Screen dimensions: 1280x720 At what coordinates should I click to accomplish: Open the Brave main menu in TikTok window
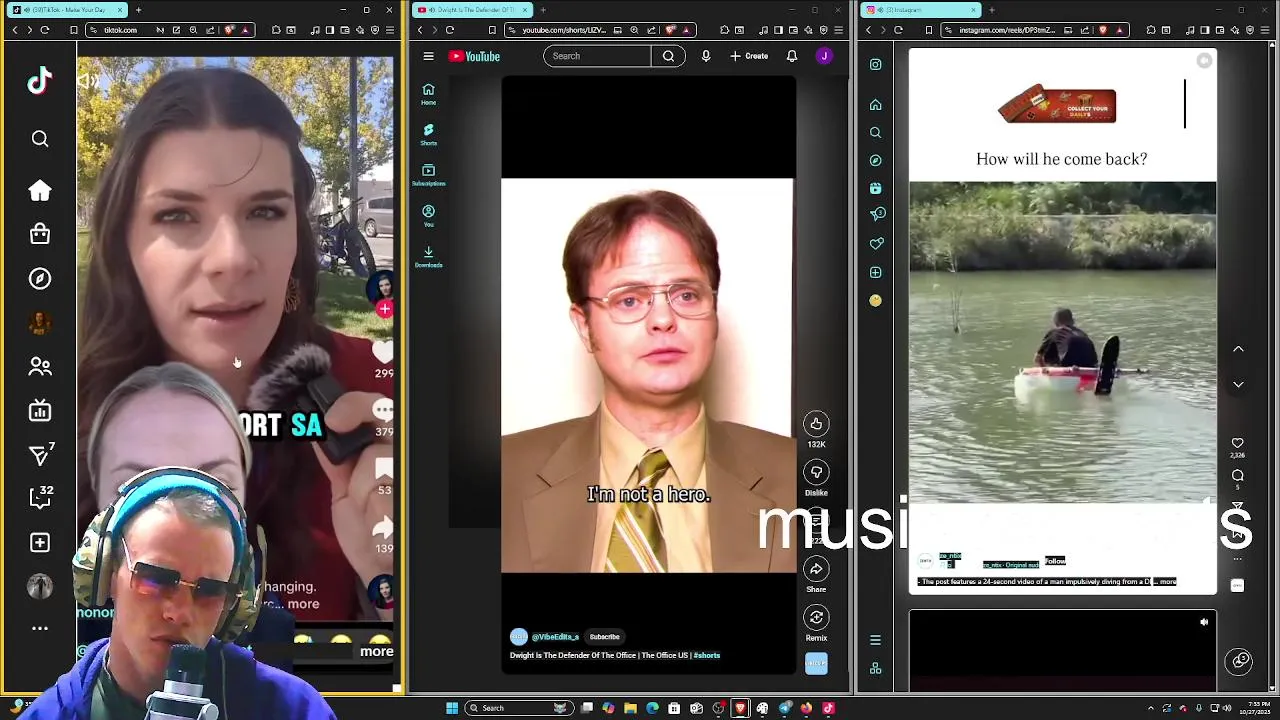coord(389,30)
